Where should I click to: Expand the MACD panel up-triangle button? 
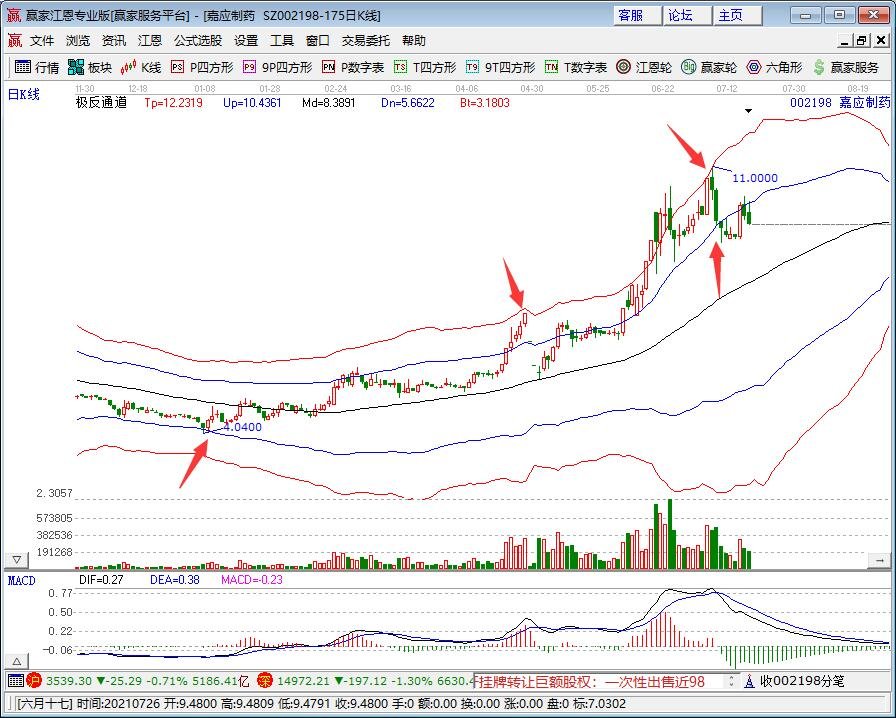click(17, 662)
